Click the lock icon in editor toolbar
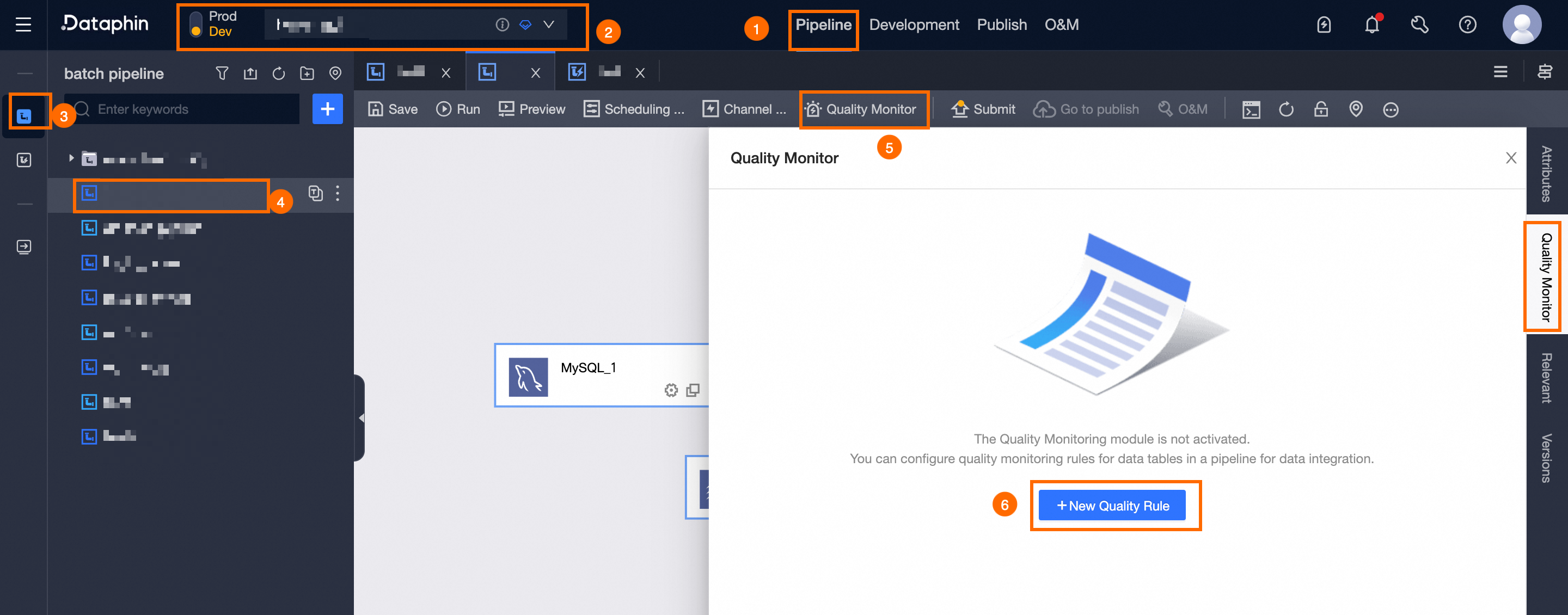Screen dimensions: 1568x615 1321,109
